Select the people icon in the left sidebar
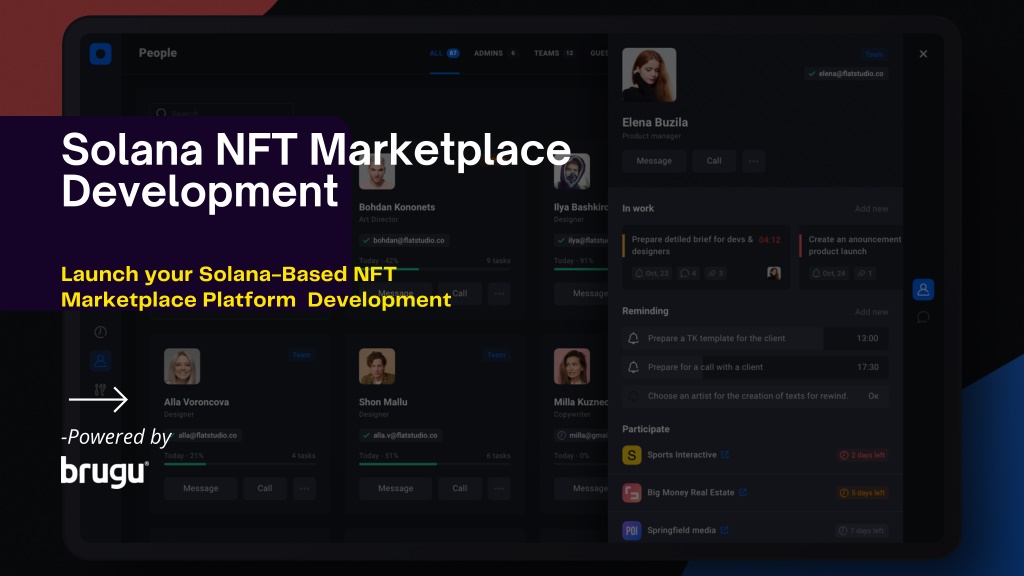This screenshot has height=576, width=1024. pyautogui.click(x=101, y=360)
